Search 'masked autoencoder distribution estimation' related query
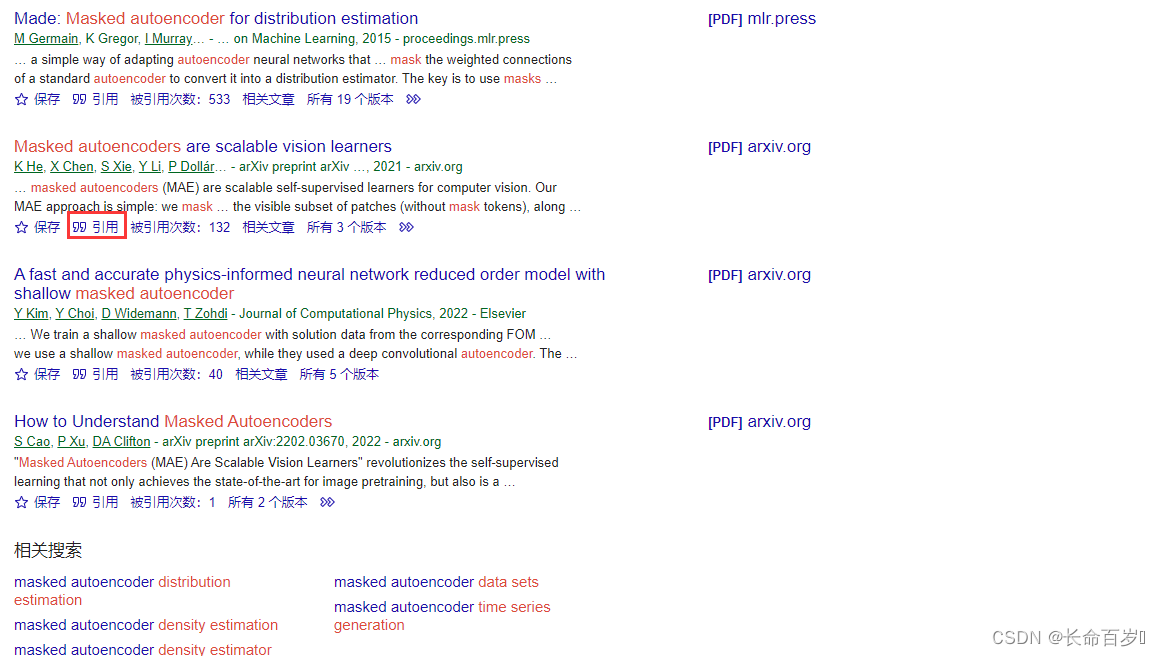The width and height of the screenshot is (1160, 656). click(122, 591)
